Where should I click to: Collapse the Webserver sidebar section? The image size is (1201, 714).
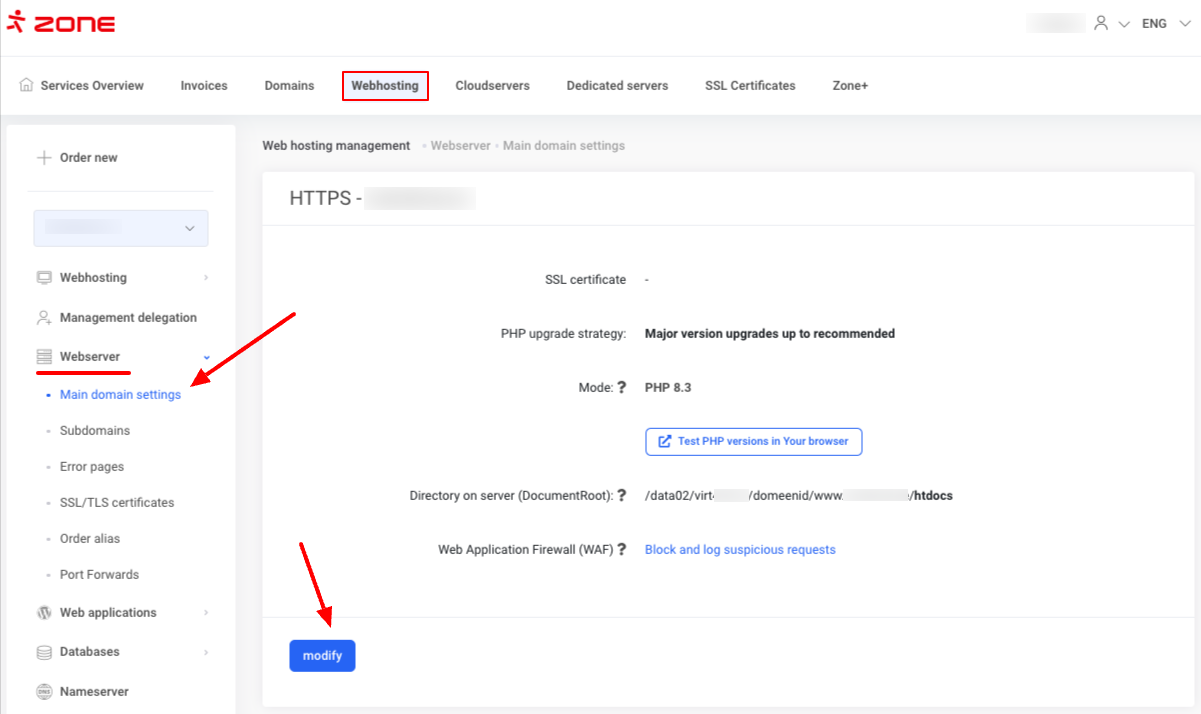pyautogui.click(x=206, y=357)
